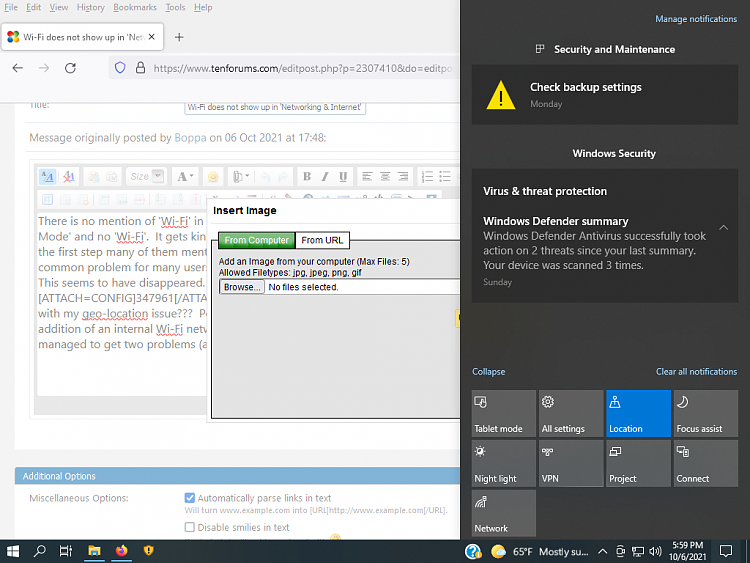Click the Bold formatting icon

(x=308, y=177)
